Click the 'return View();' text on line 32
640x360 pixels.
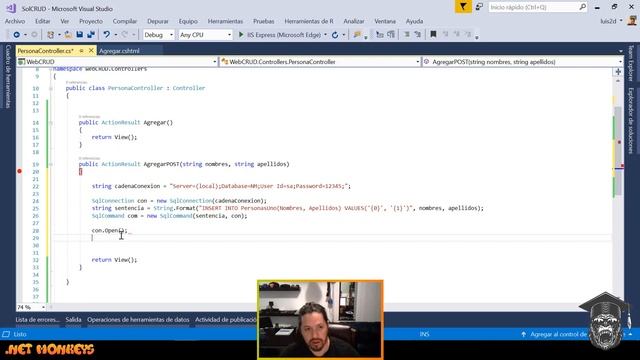[114, 260]
